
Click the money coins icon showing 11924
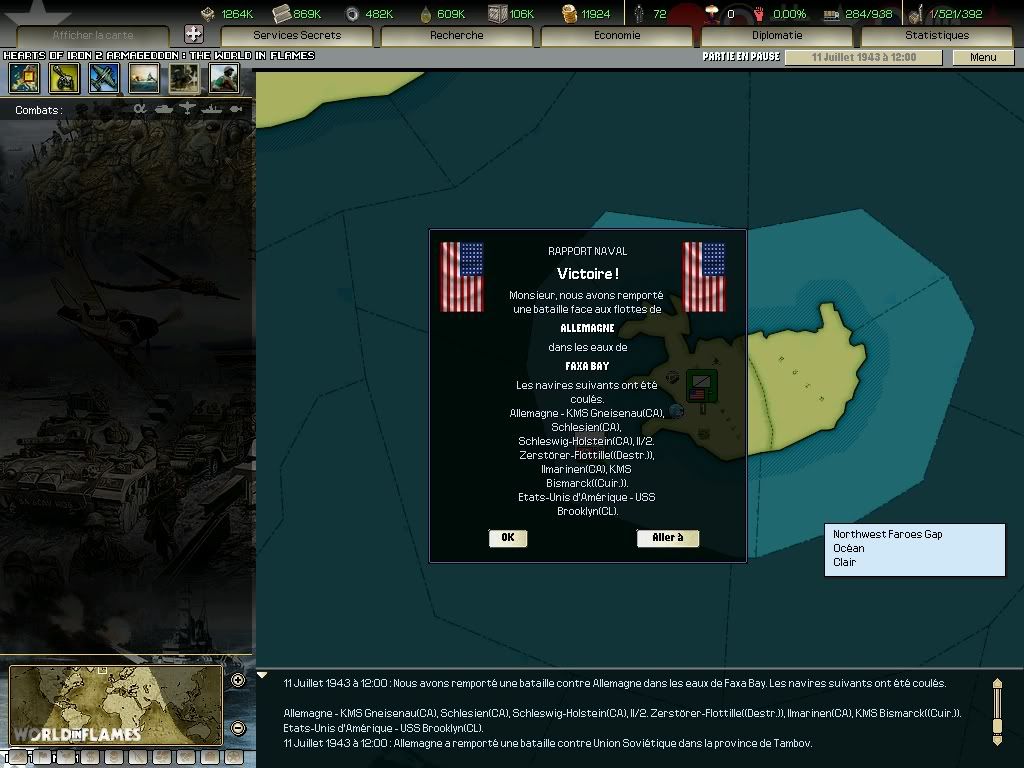tap(569, 14)
